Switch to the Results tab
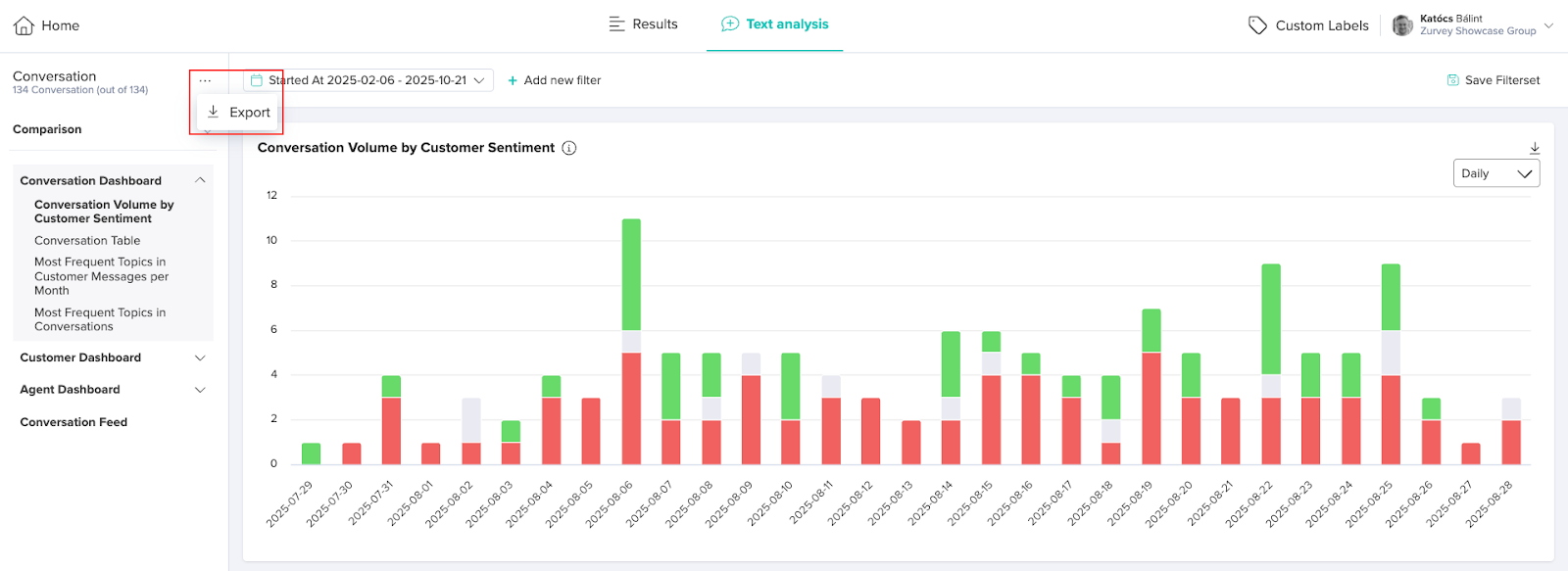Screen dimensions: 1568x571 click(x=644, y=24)
